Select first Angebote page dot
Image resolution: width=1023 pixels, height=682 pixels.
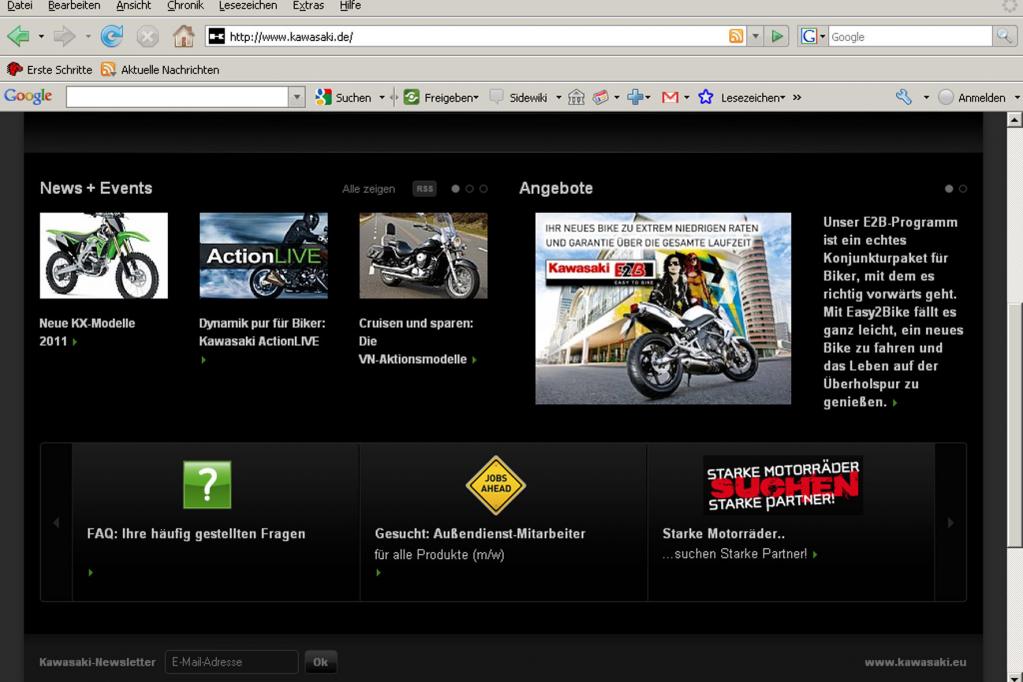pos(949,189)
